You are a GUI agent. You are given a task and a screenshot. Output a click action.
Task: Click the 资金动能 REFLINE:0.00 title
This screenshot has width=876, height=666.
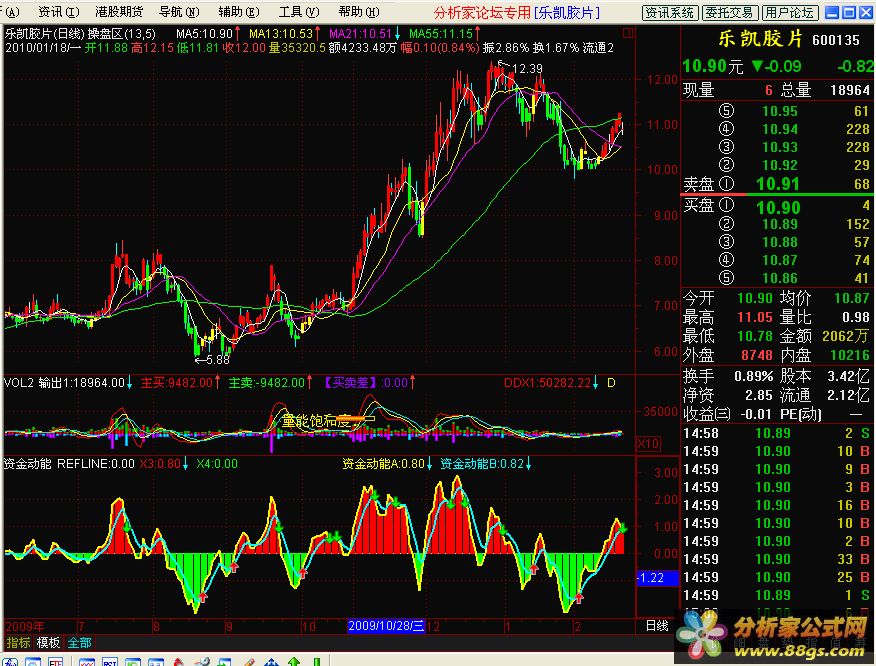click(x=69, y=464)
